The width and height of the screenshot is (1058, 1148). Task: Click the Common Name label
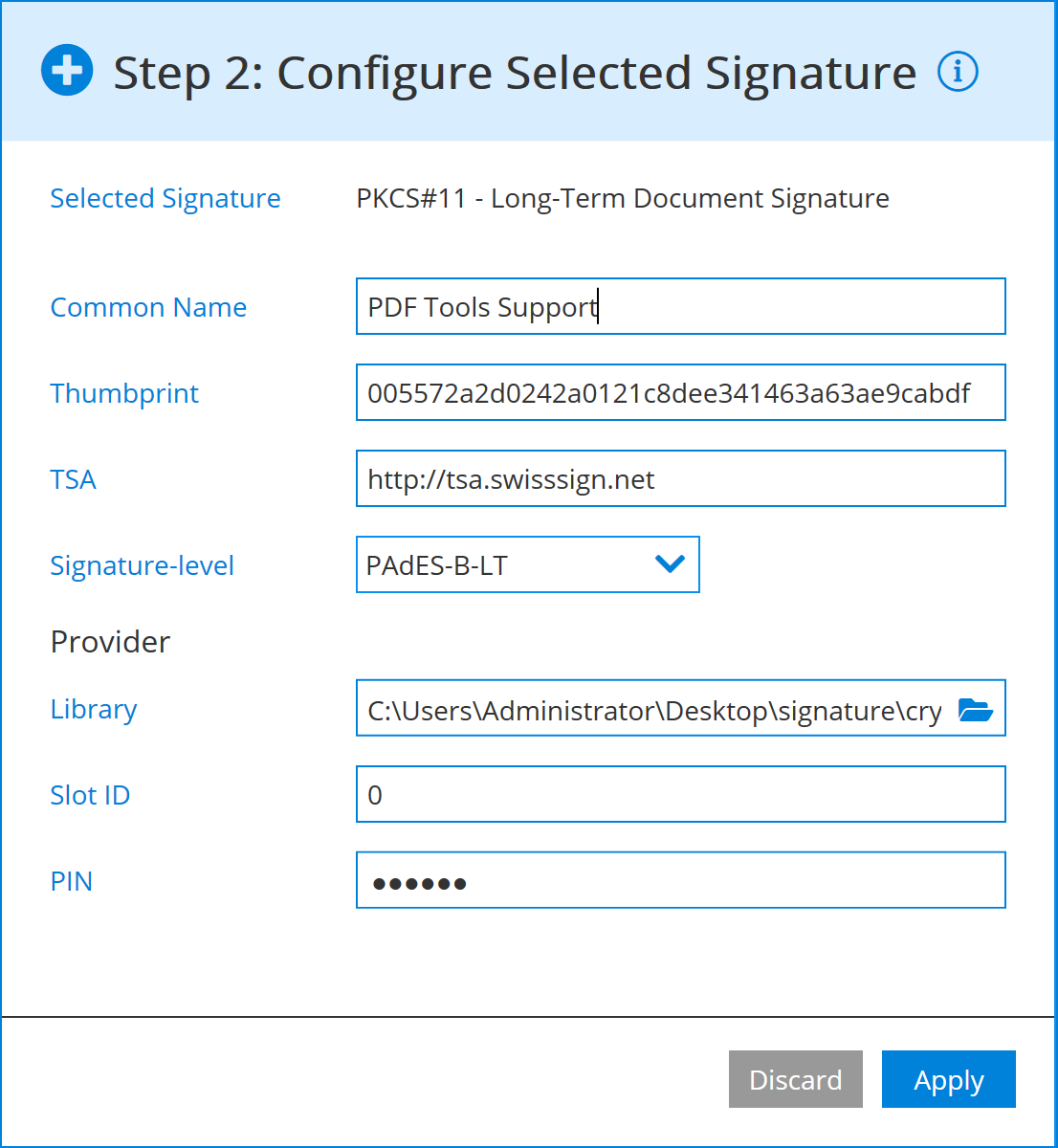click(x=148, y=307)
